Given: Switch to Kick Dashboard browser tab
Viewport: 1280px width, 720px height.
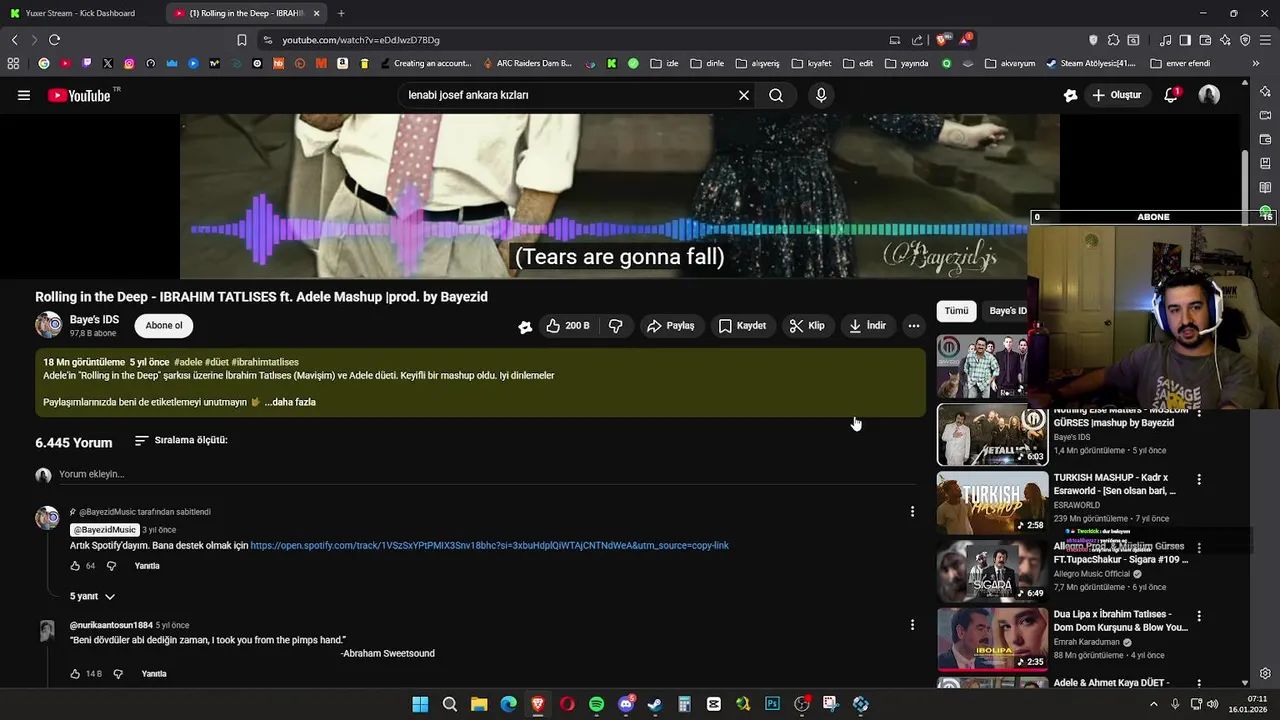Looking at the screenshot, I should 82,13.
